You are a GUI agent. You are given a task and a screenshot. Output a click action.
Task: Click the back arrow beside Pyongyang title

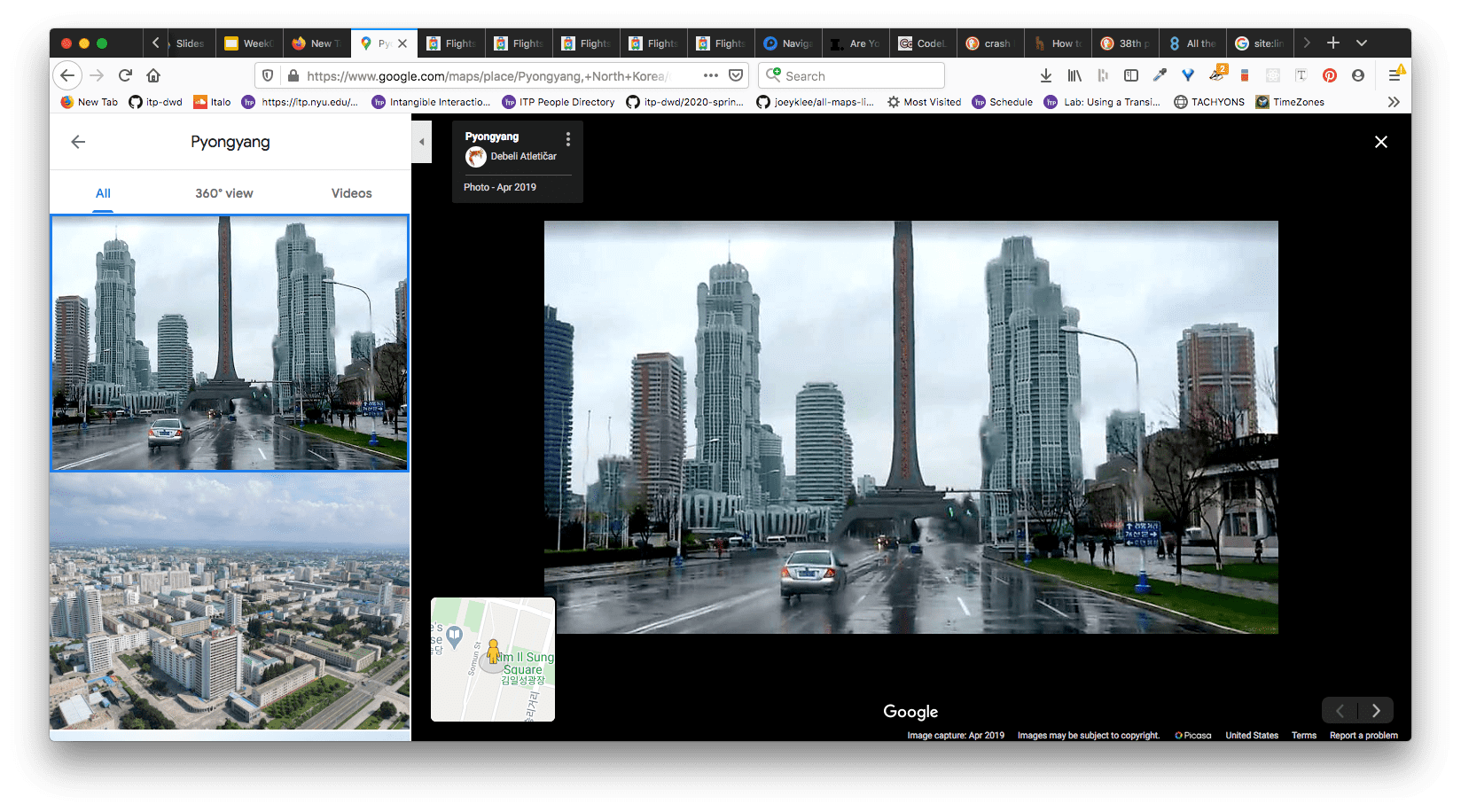[78, 142]
